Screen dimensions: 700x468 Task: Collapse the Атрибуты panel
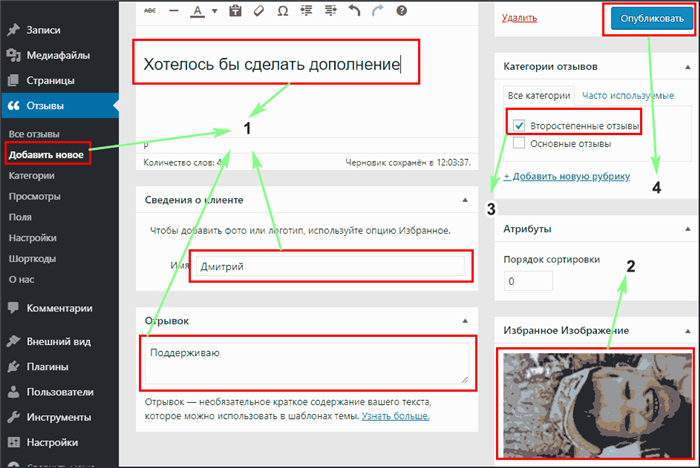tap(688, 229)
